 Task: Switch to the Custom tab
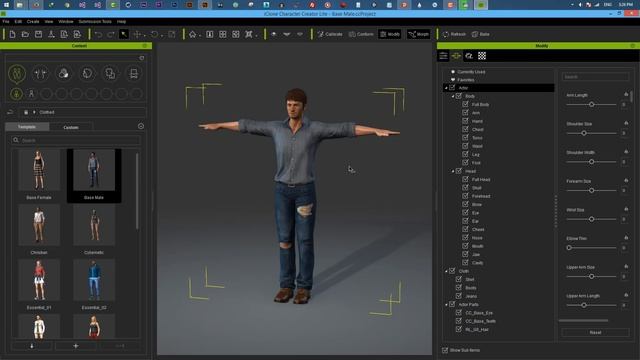pyautogui.click(x=71, y=127)
